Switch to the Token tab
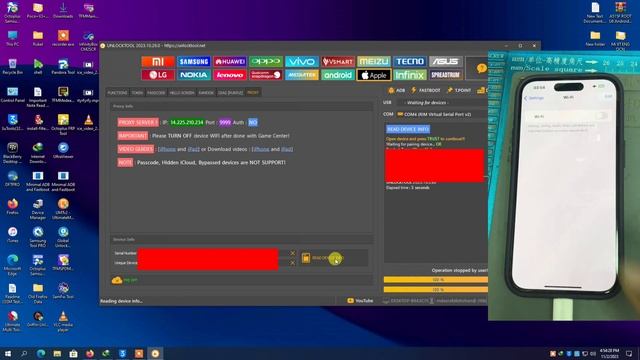This screenshot has width=640, height=360. [137, 93]
